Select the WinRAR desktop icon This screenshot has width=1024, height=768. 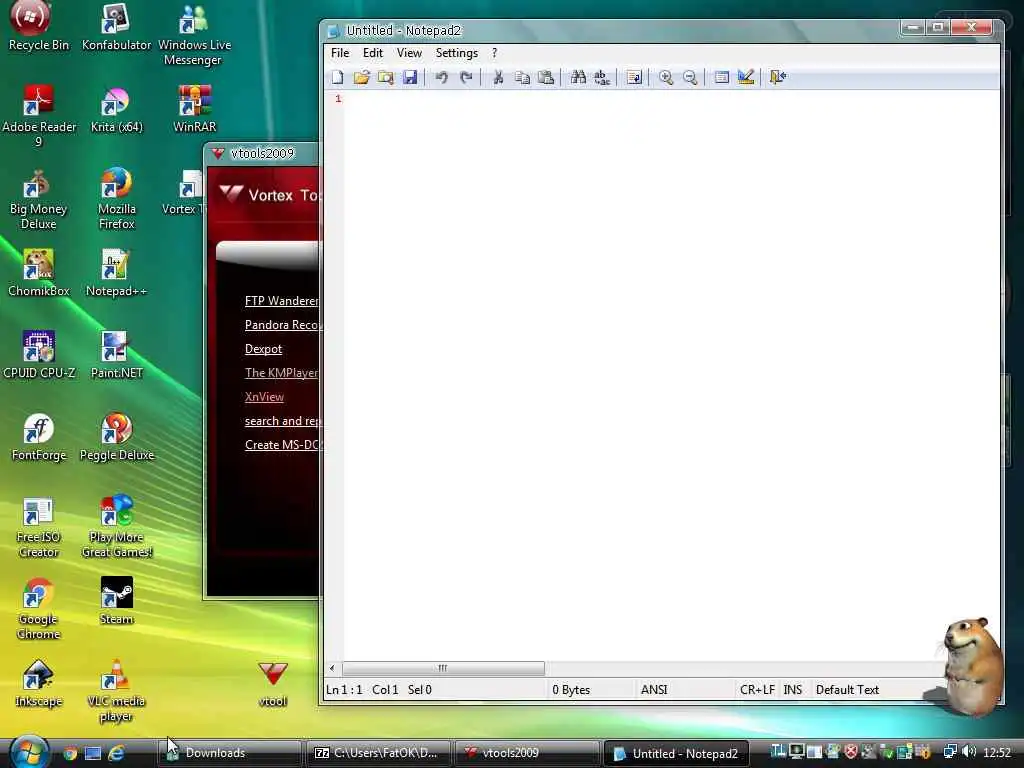tap(194, 109)
